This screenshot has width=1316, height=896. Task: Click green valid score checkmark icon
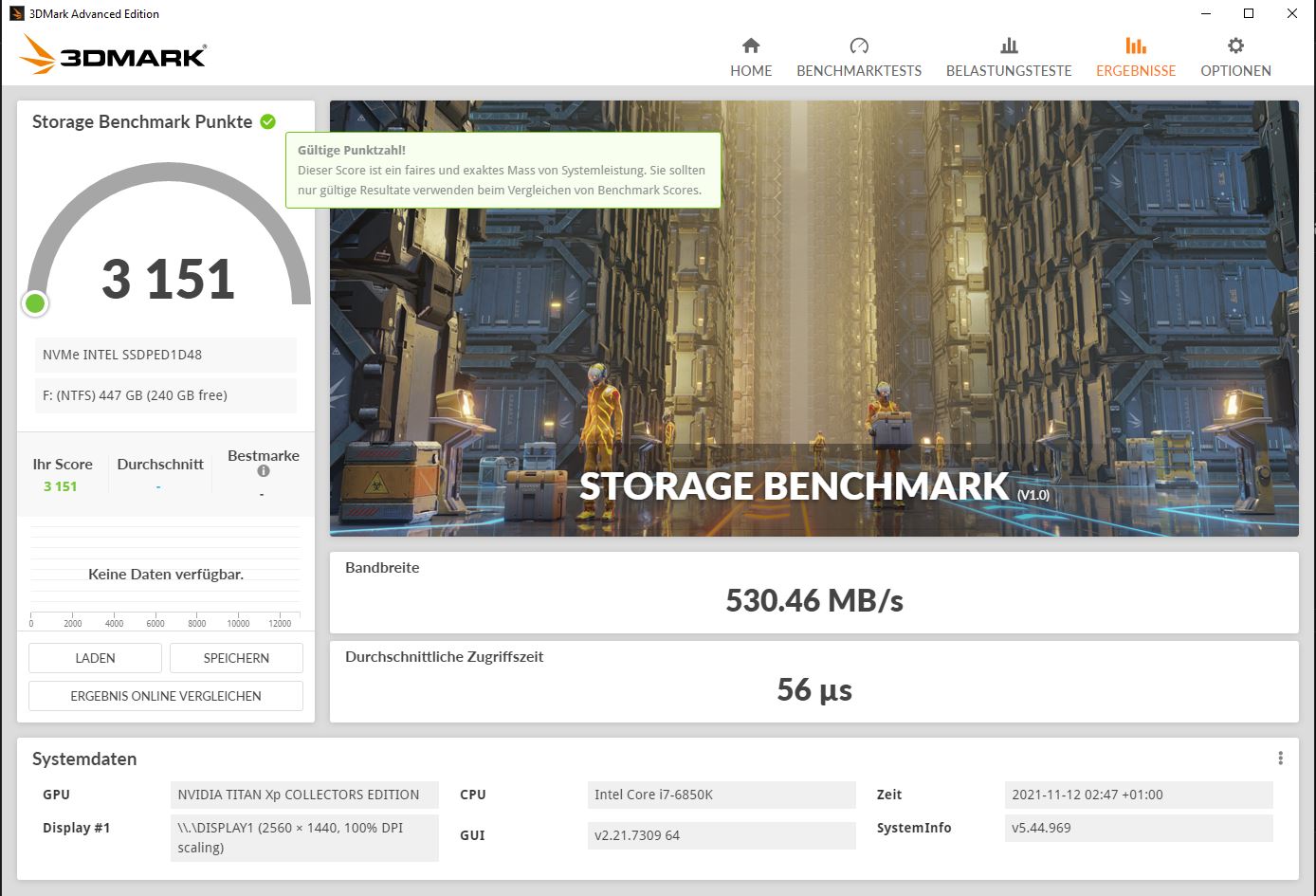pyautogui.click(x=268, y=121)
